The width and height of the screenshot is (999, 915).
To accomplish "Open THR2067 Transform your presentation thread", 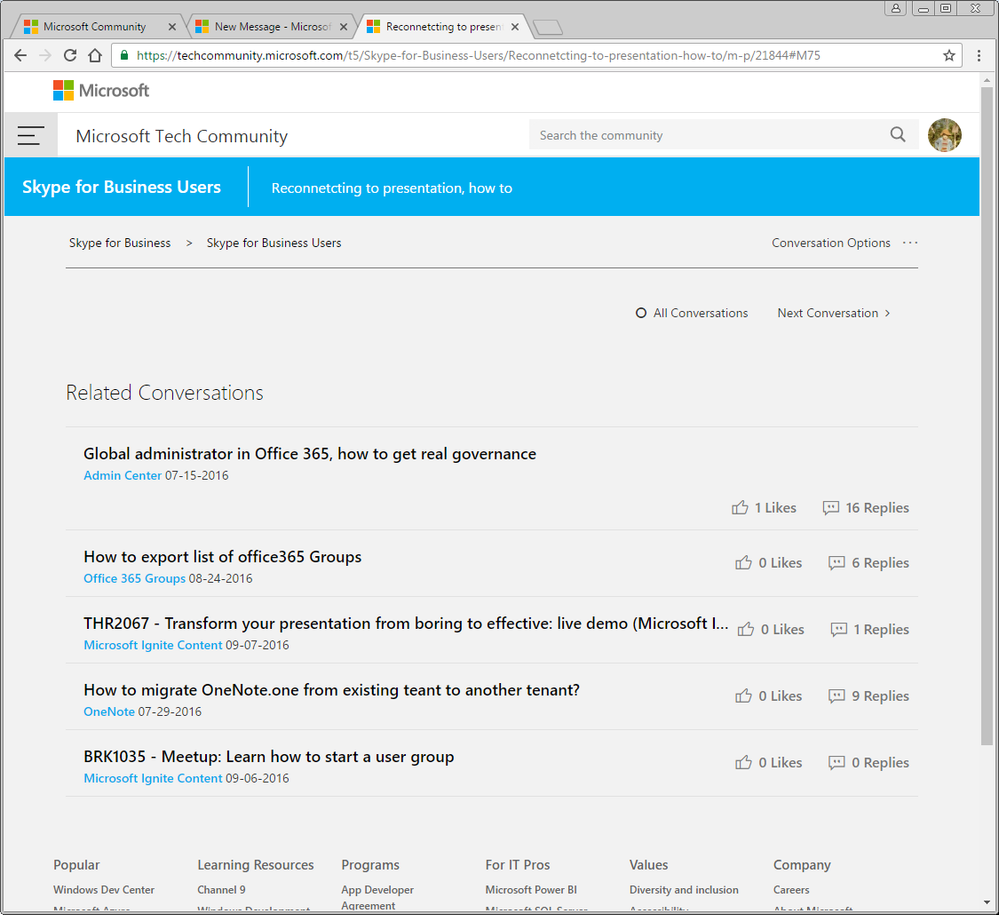I will point(406,623).
